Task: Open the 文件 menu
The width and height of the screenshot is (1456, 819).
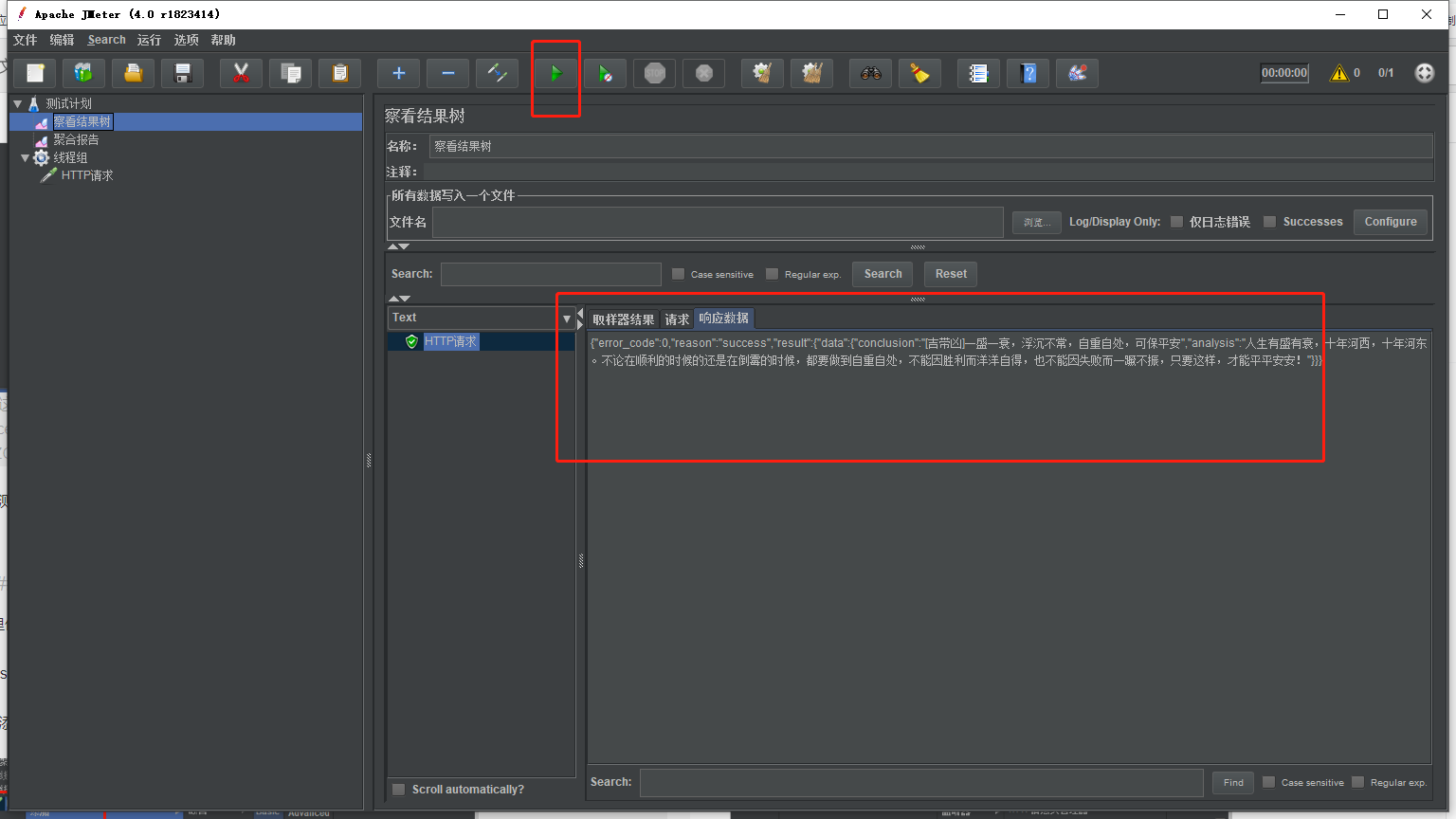Action: pos(25,40)
